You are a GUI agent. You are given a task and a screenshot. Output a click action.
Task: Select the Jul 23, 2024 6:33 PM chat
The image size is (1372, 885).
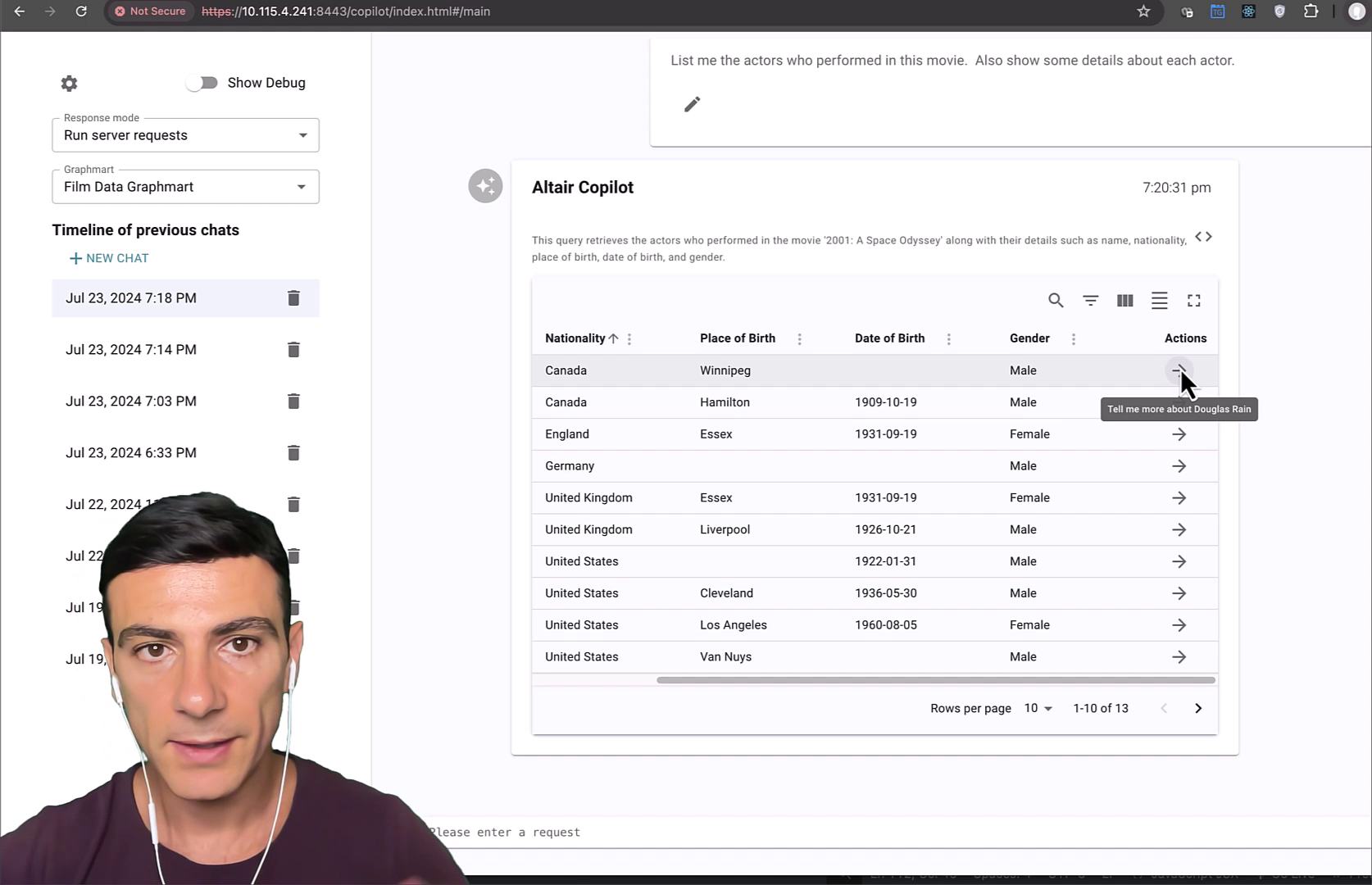pos(130,452)
